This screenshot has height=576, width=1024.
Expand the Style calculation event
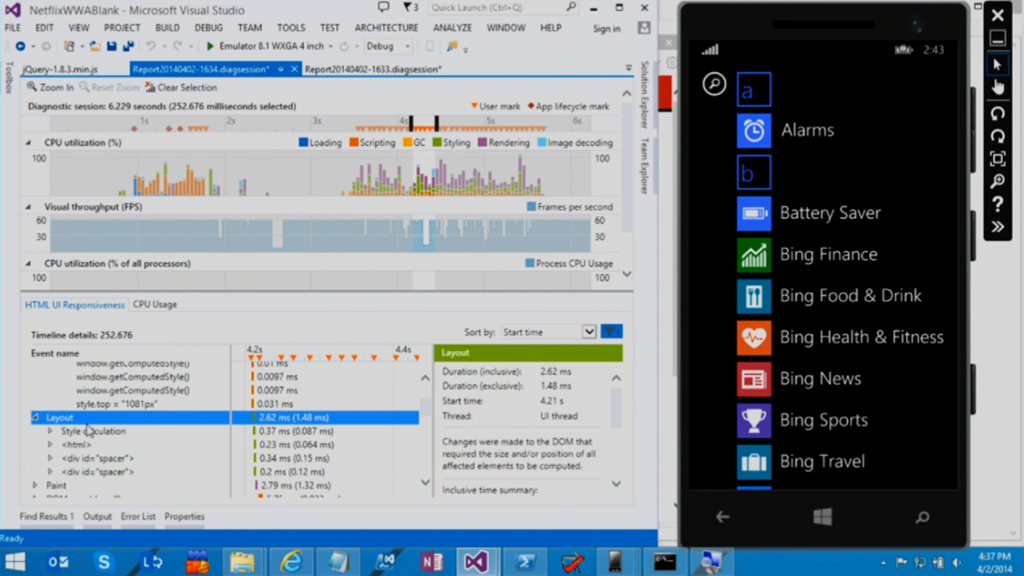point(50,431)
